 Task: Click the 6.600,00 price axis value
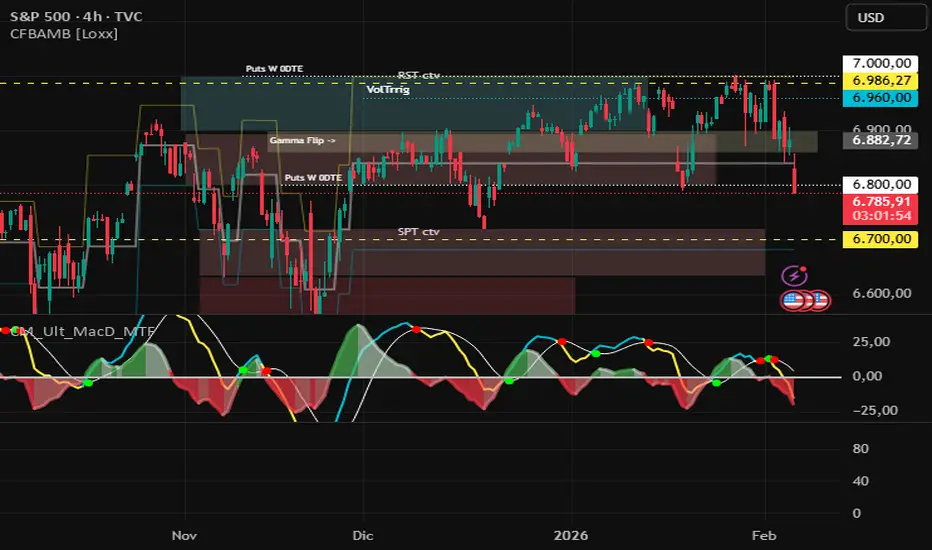[x=881, y=293]
